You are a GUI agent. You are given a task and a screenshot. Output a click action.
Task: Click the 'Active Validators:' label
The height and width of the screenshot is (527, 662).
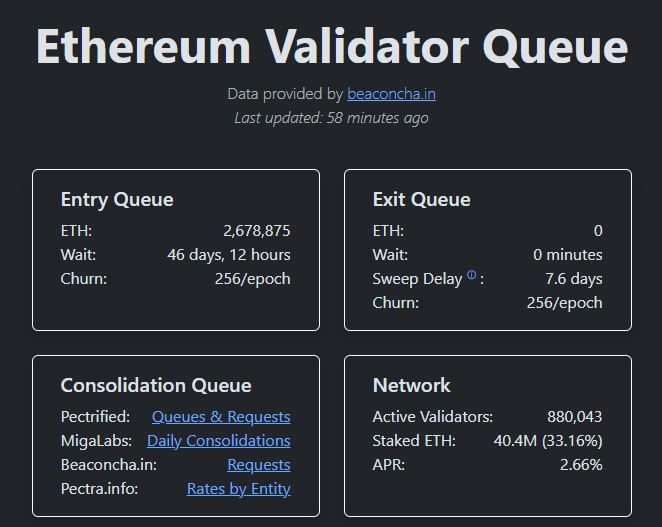click(433, 417)
